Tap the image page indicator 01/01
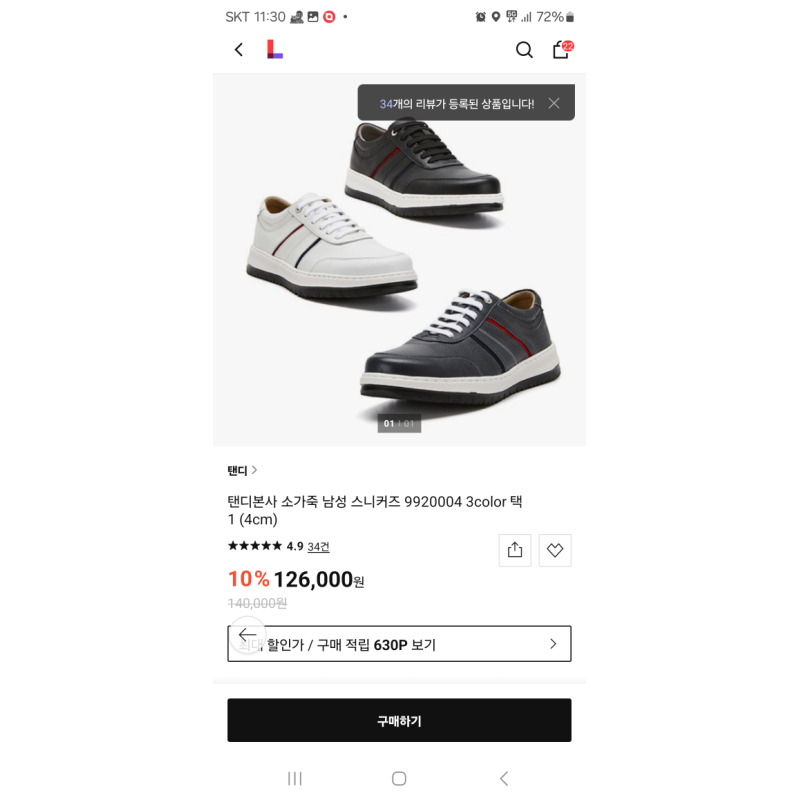Image resolution: width=800 pixels, height=800 pixels. coord(399,424)
